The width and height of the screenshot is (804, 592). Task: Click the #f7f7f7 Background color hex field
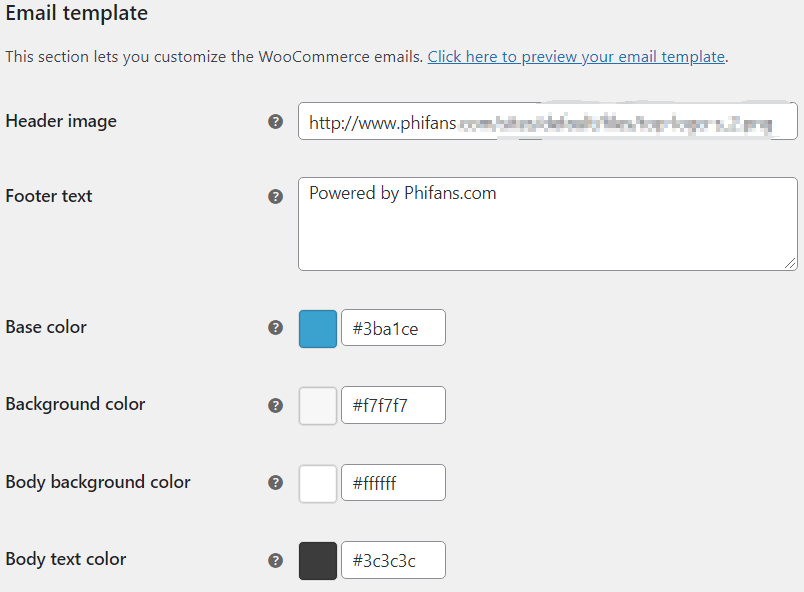393,405
